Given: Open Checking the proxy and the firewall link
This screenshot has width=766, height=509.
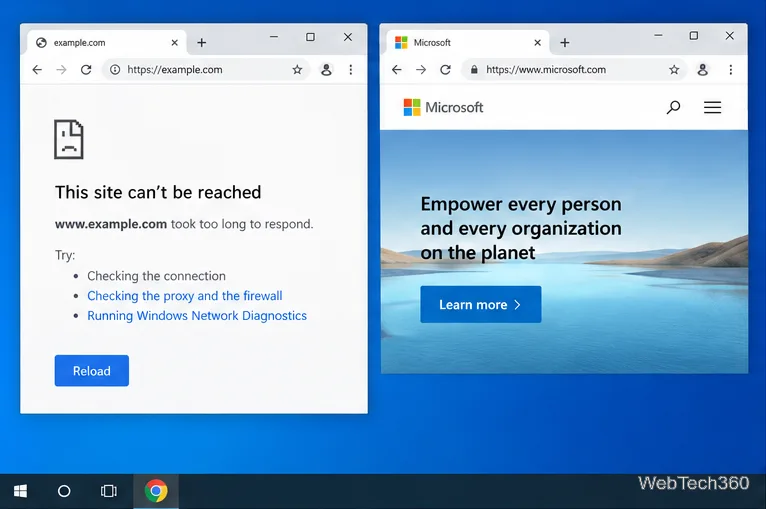Looking at the screenshot, I should click(185, 296).
